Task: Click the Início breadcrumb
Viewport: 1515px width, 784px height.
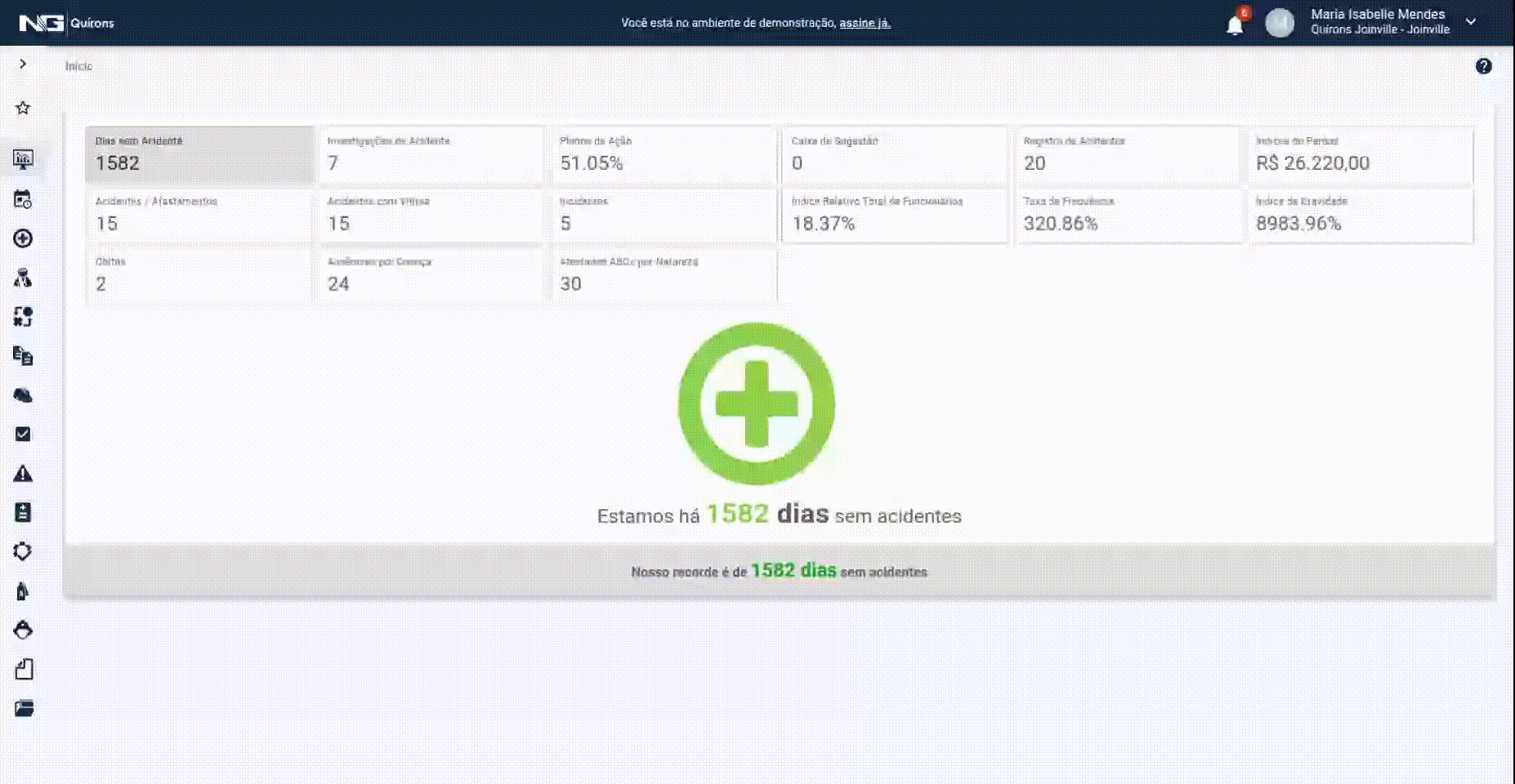Action: [79, 66]
